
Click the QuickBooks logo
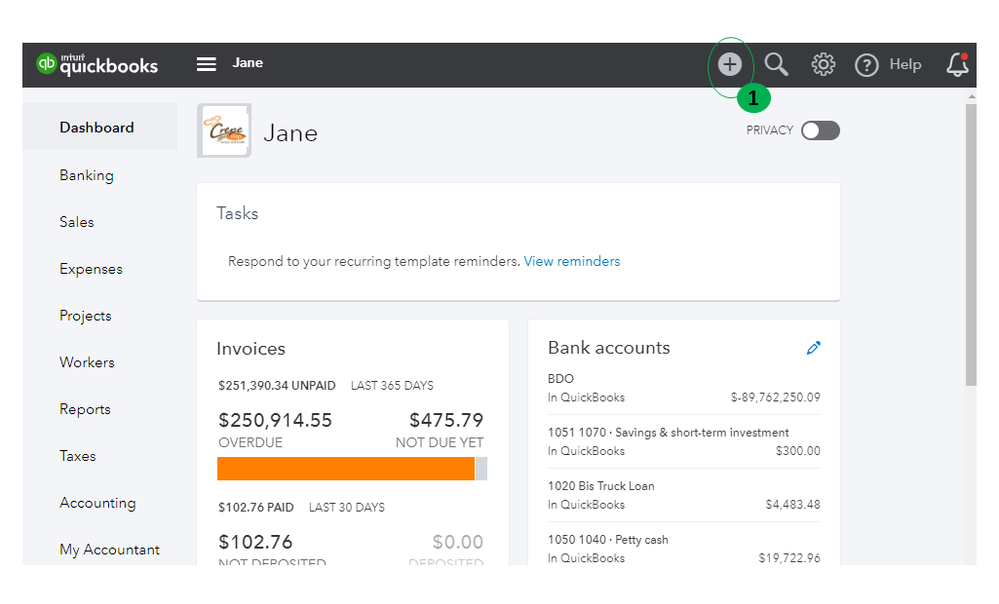98,64
